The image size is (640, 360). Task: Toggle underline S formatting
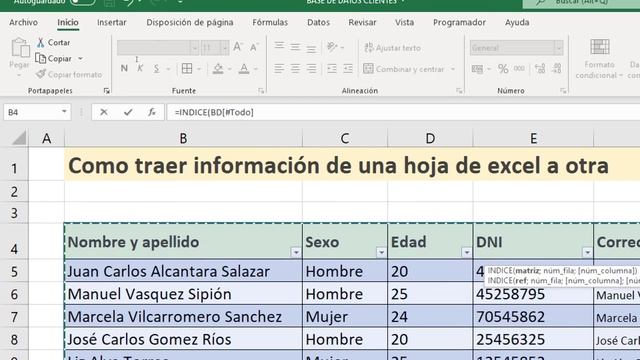[x=156, y=69]
